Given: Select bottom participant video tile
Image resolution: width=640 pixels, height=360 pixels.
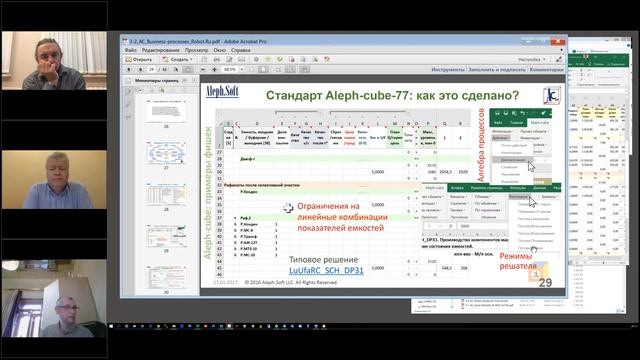Looking at the screenshot, I should (x=54, y=298).
